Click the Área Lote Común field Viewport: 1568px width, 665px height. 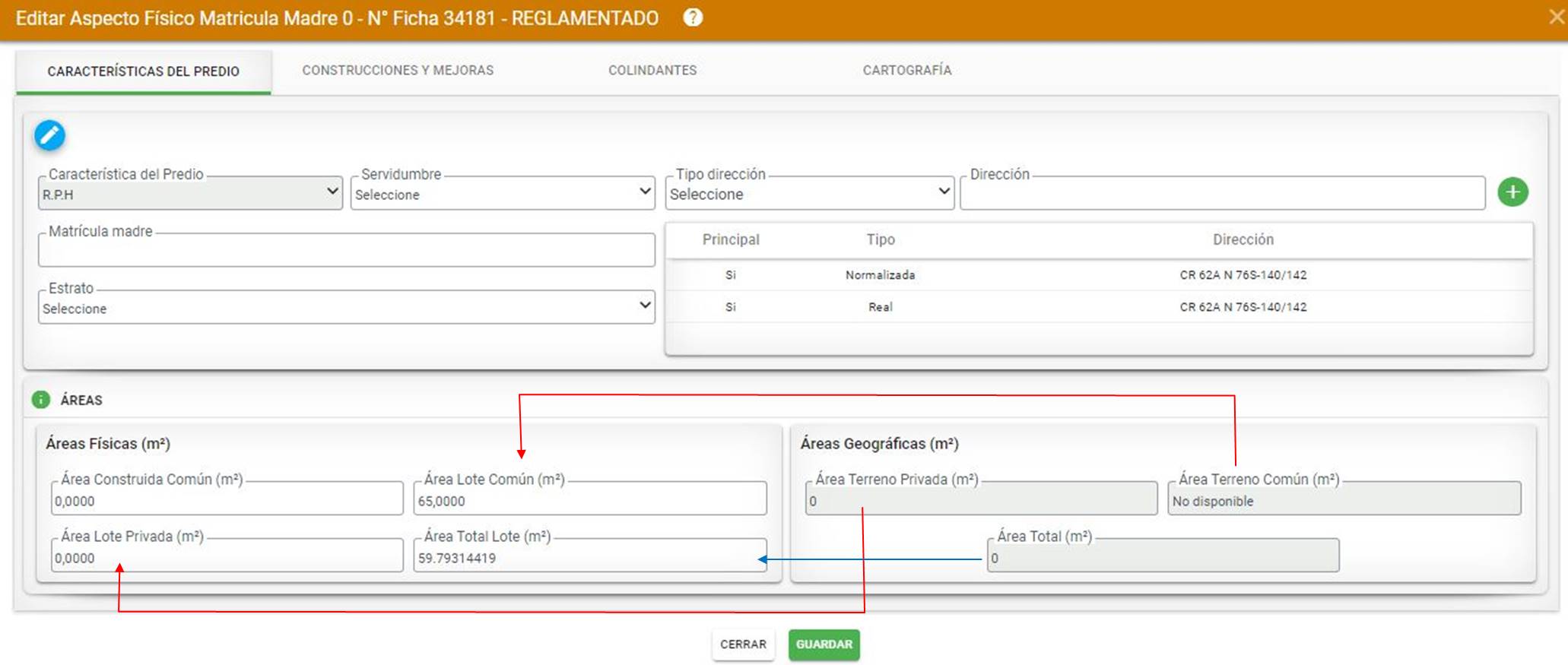(590, 499)
